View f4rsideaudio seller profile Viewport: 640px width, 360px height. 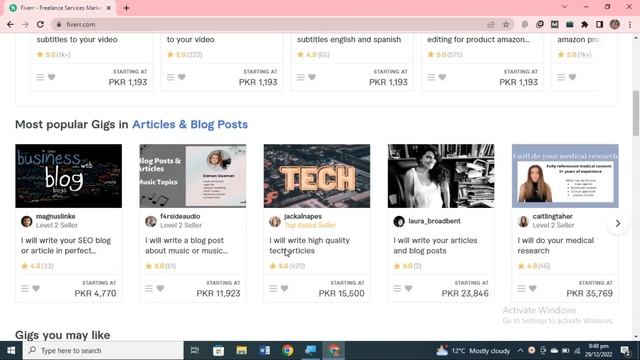point(180,216)
